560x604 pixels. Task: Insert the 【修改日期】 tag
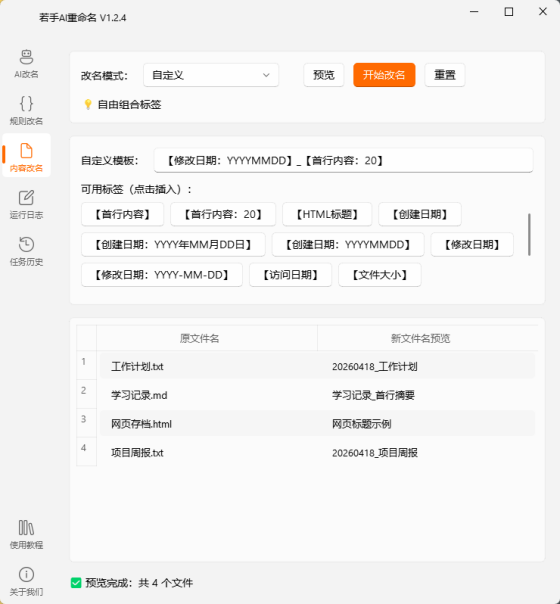(472, 245)
